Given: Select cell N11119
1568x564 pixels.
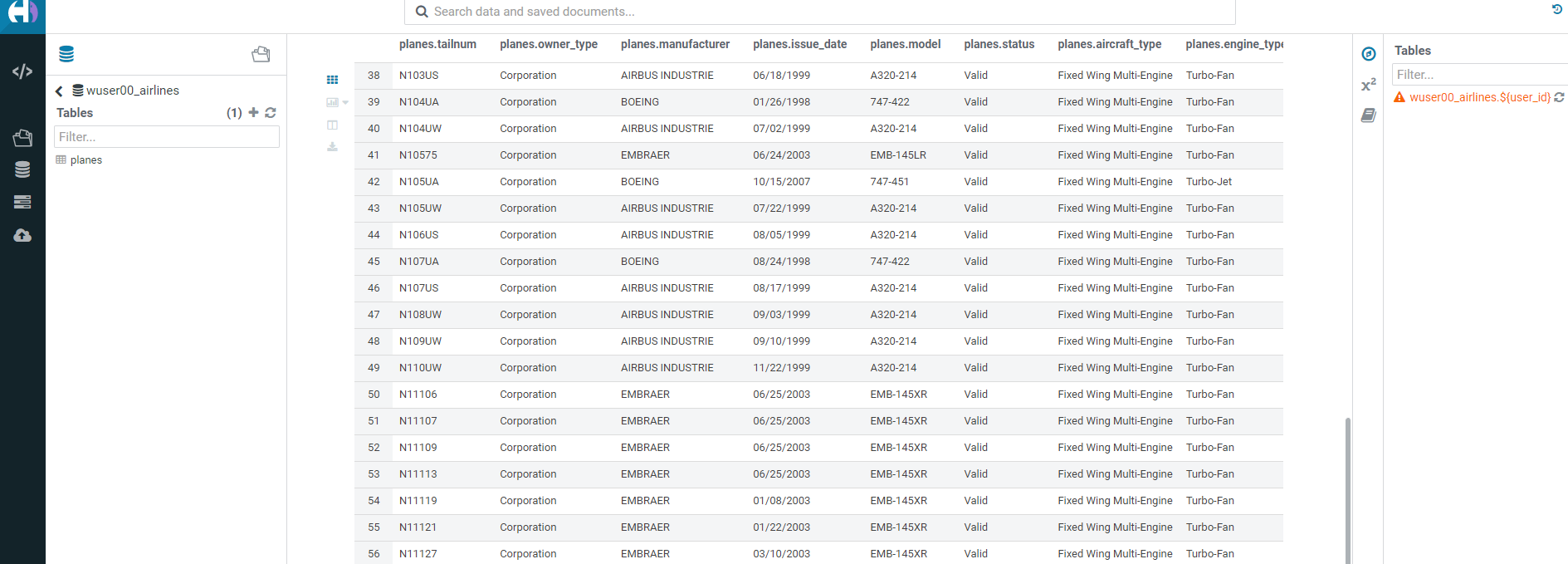Looking at the screenshot, I should pos(418,501).
